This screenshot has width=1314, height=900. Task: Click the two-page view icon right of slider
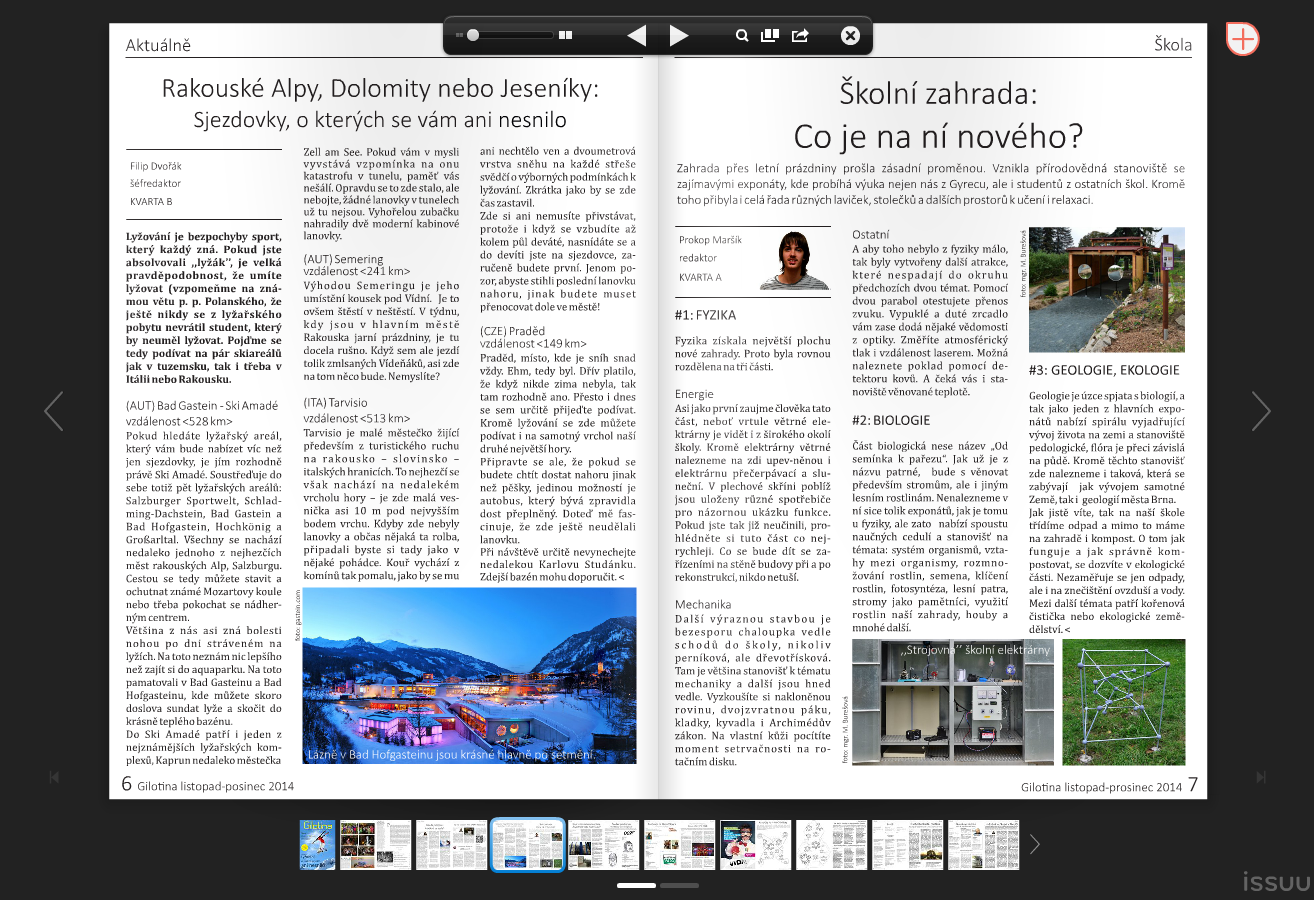pos(566,35)
